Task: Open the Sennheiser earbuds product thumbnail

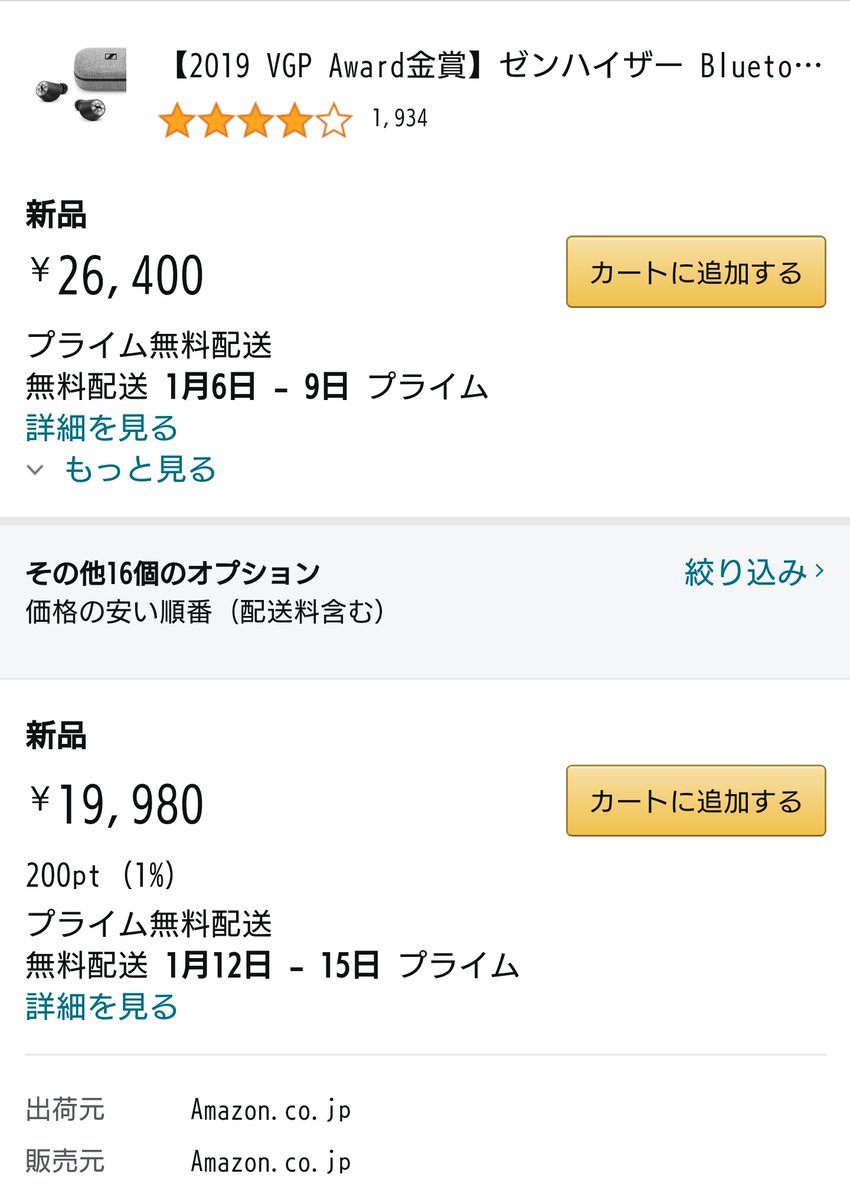Action: 78,86
